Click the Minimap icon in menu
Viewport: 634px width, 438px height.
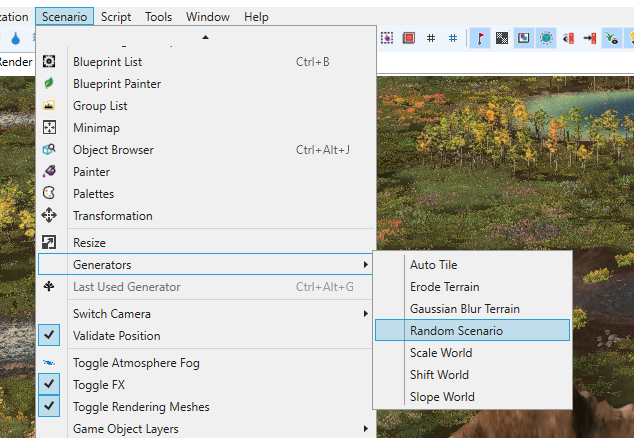[x=49, y=127]
